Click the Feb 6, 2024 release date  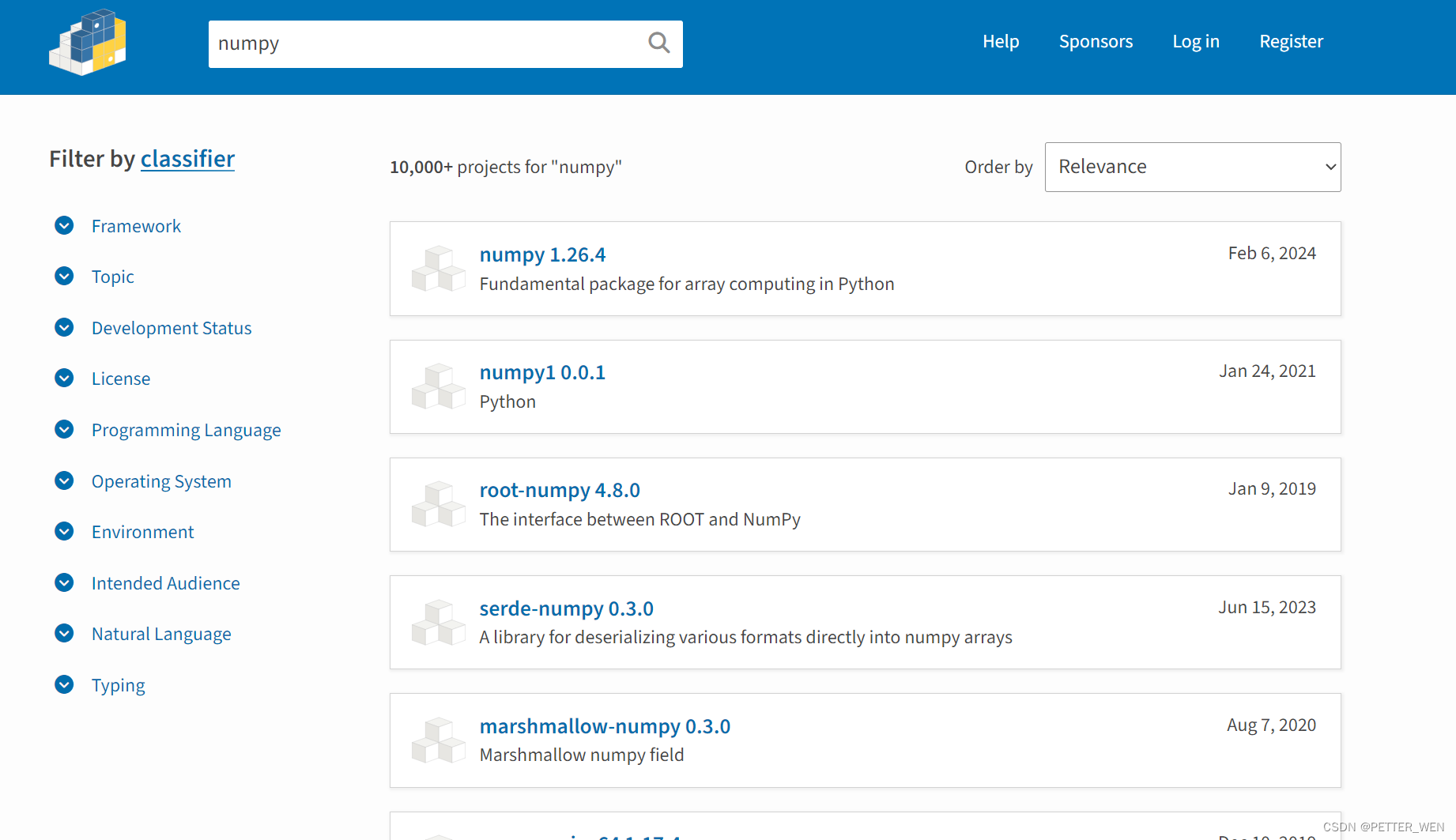point(1272,253)
